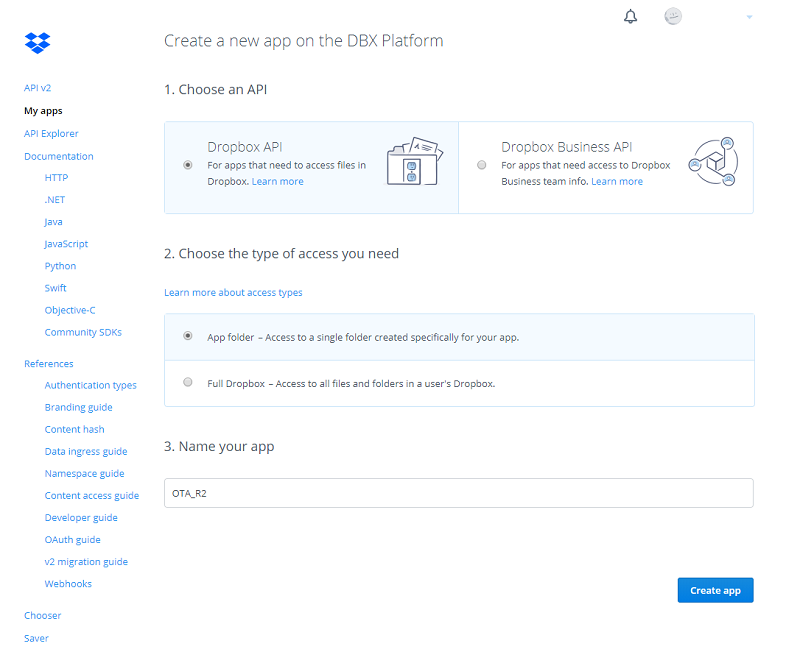Open Content access guide
800x649 pixels.
(92, 495)
